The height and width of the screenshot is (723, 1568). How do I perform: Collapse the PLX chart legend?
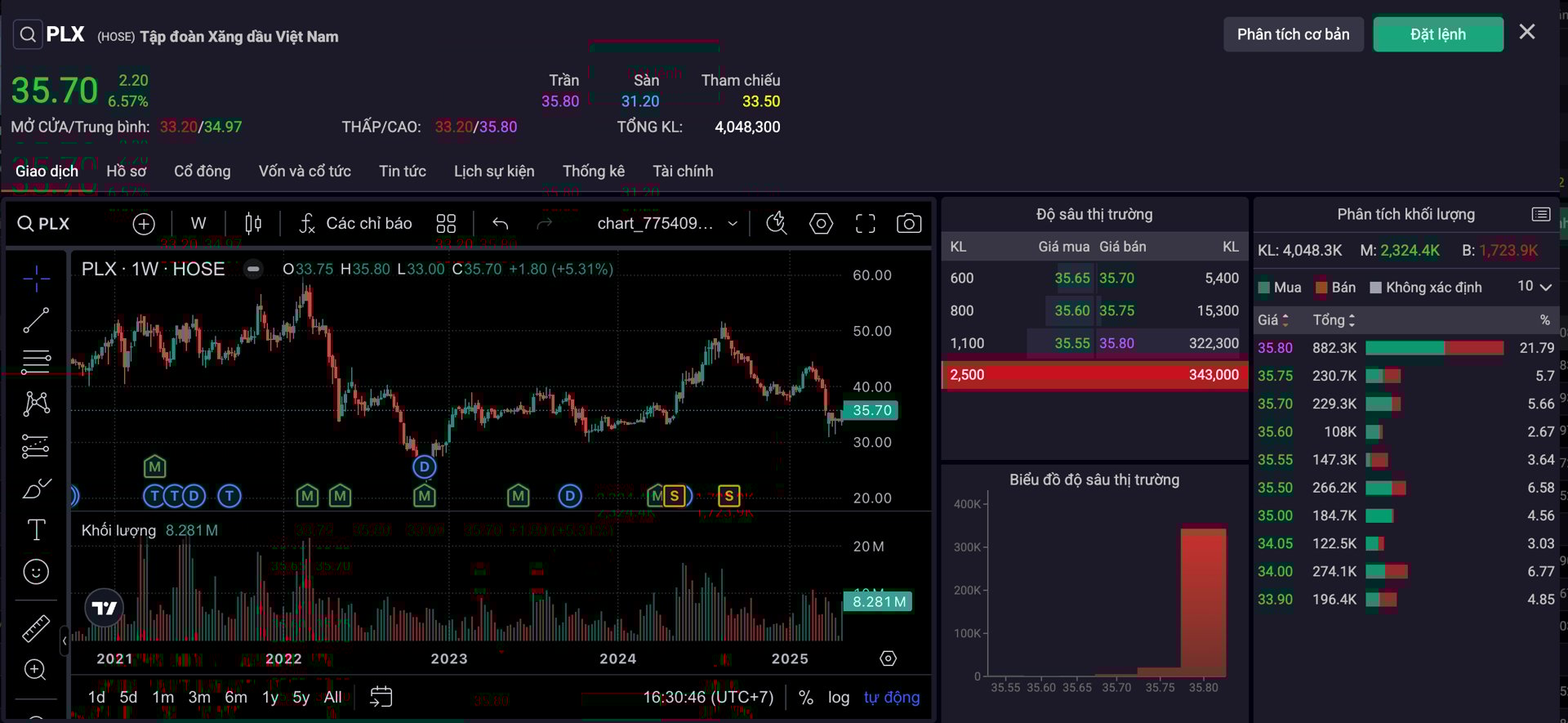(254, 269)
